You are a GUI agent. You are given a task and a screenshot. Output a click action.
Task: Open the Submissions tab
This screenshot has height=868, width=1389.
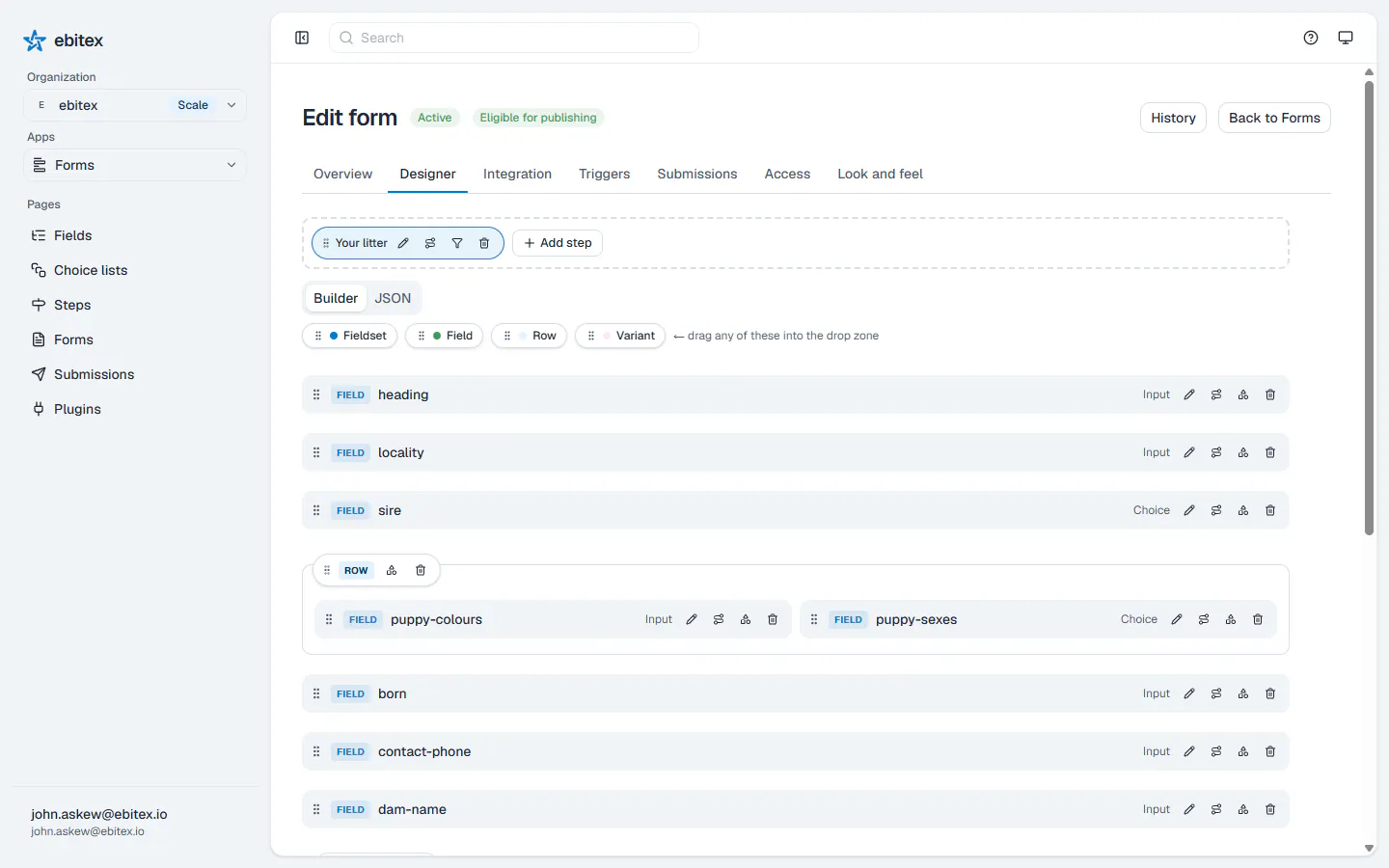coord(696,174)
